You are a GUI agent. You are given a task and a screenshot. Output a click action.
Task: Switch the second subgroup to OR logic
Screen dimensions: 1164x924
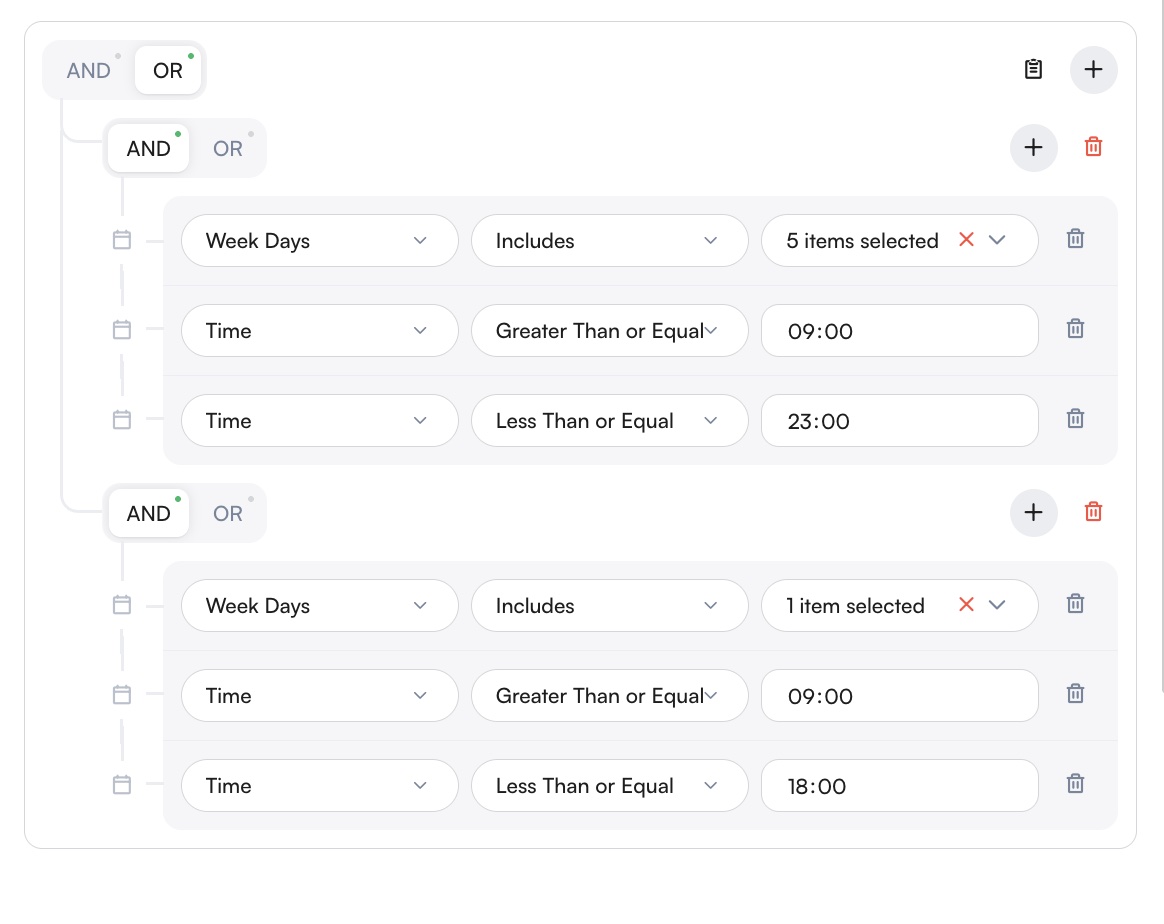click(x=227, y=513)
